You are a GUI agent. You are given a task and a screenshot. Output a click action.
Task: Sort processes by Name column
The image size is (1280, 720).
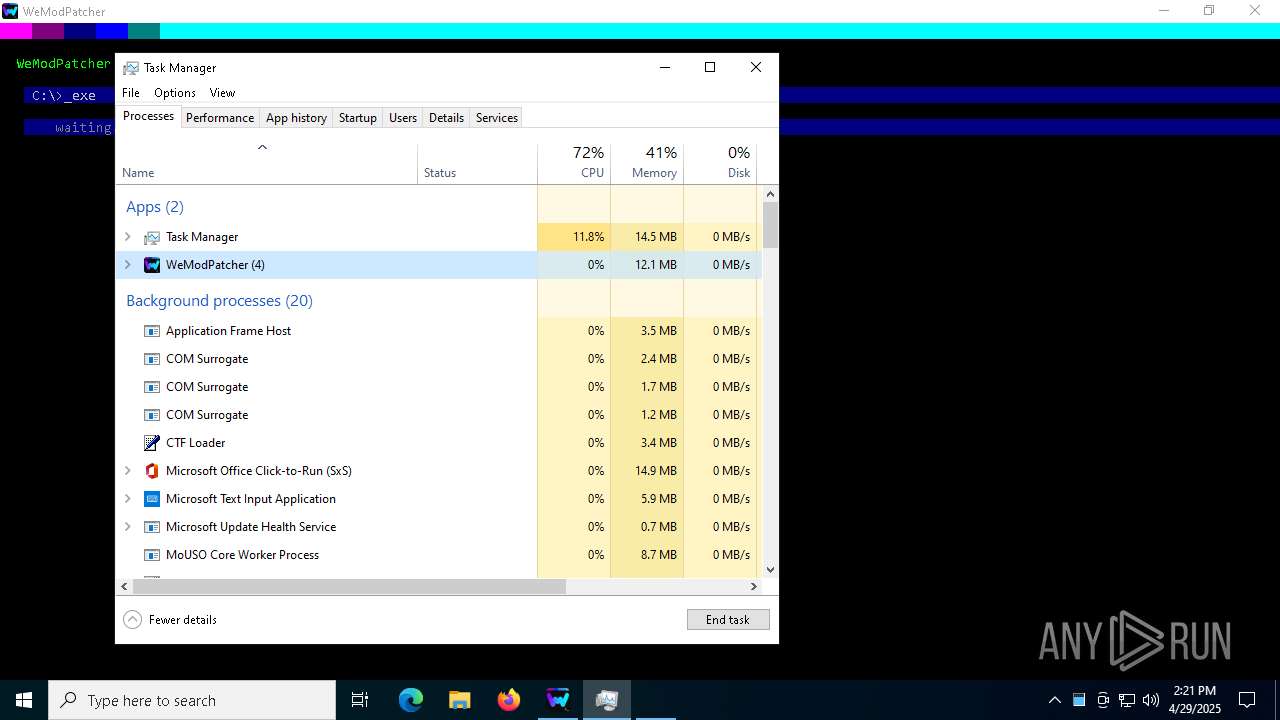pos(266,164)
